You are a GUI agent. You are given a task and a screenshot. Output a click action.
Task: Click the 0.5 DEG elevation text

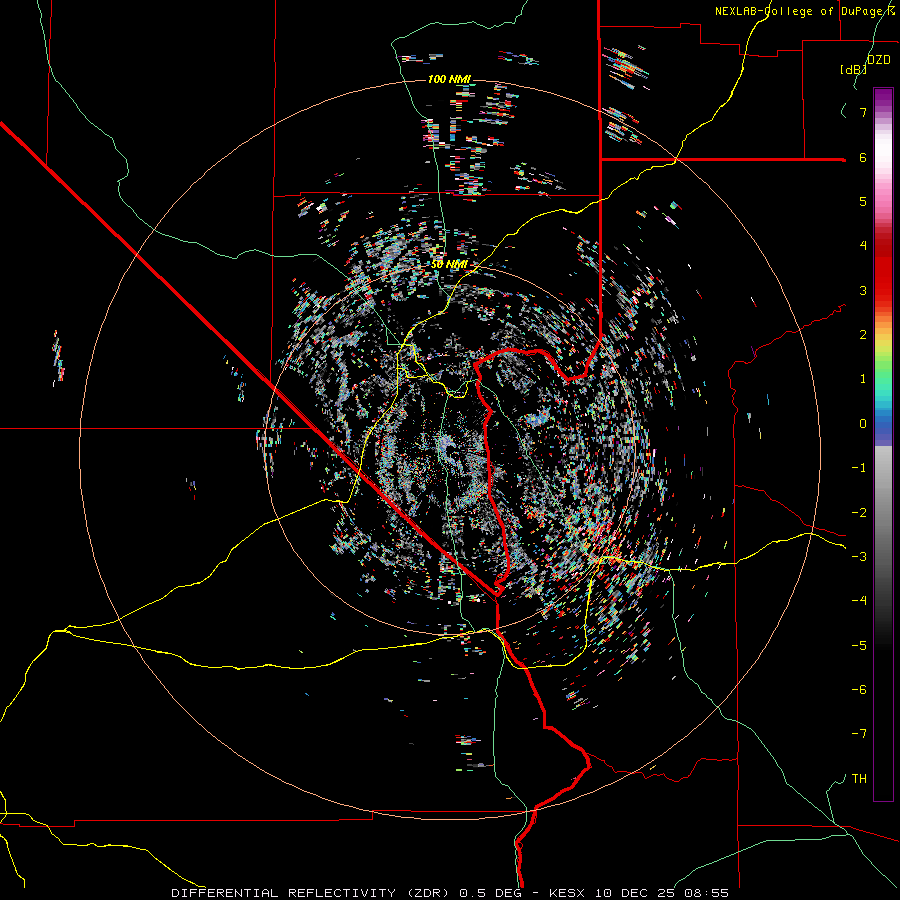point(490,893)
